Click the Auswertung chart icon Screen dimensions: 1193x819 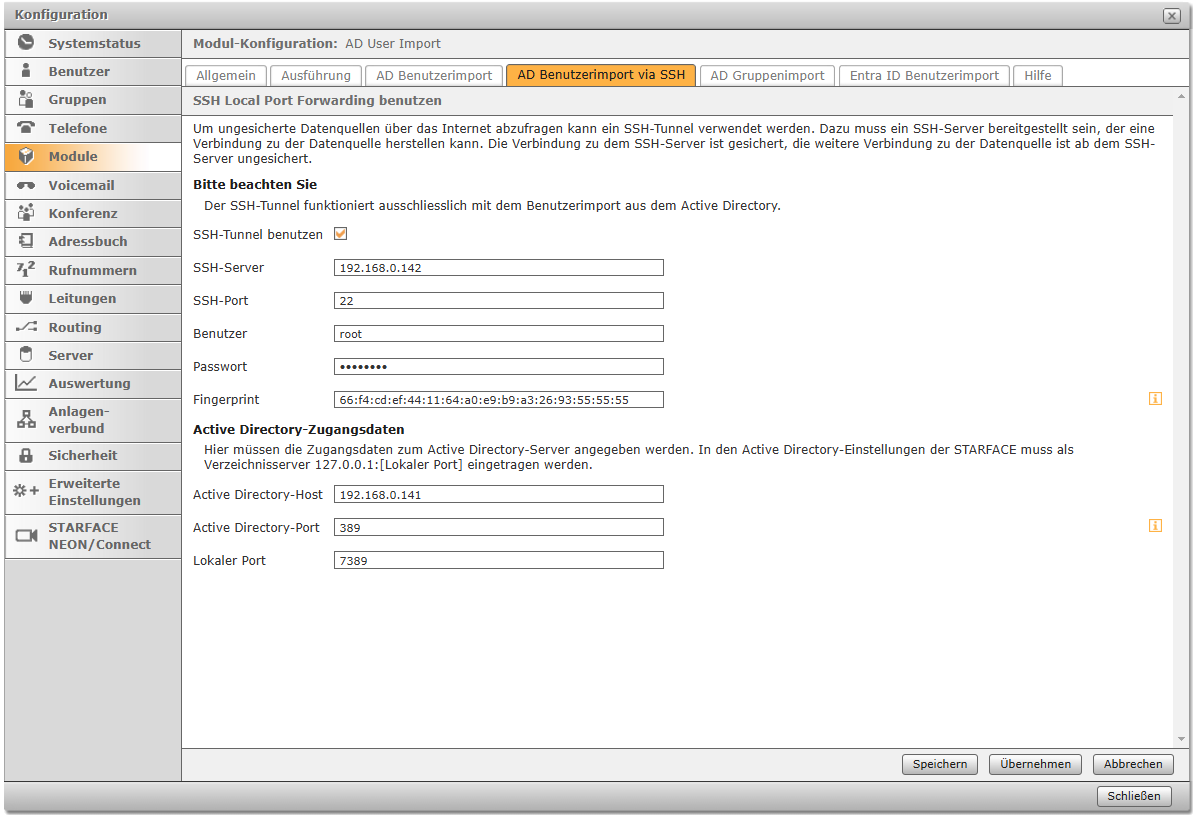tap(26, 383)
